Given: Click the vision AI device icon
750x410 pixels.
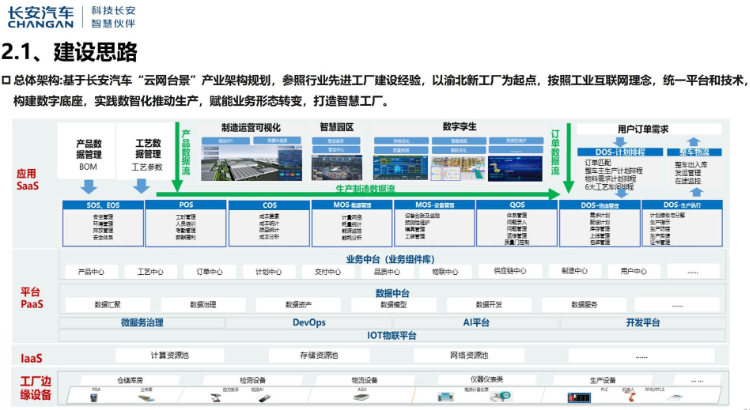Looking at the screenshot, I should [x=263, y=398].
